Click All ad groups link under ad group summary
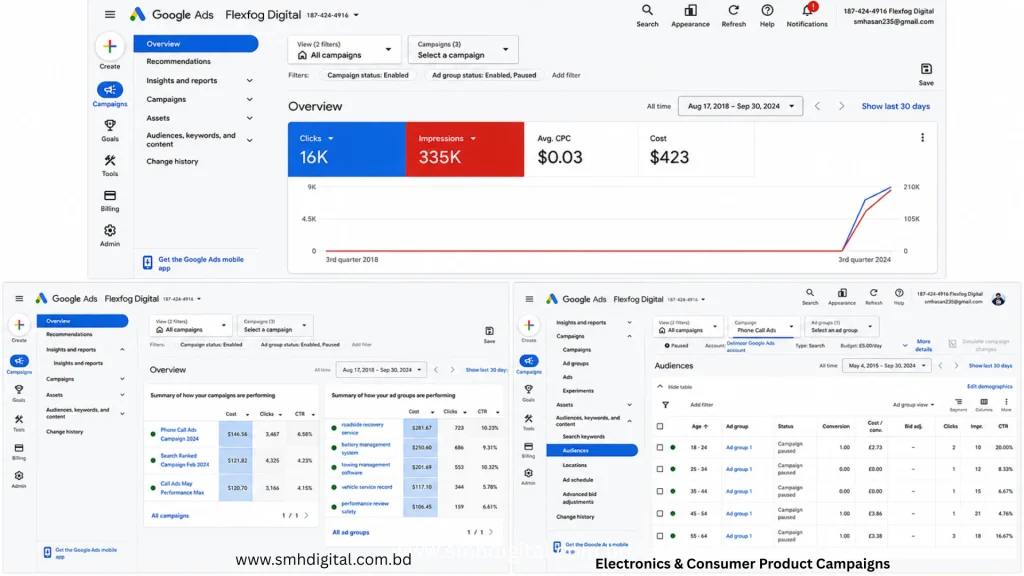 [x=351, y=532]
